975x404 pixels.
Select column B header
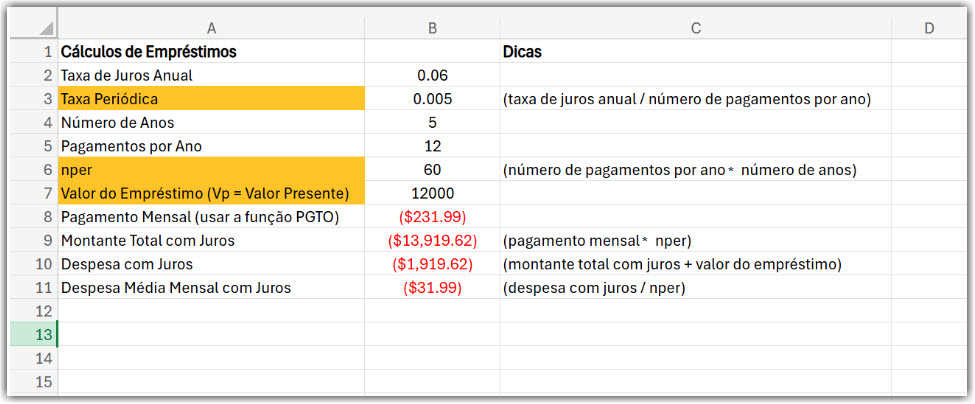432,27
